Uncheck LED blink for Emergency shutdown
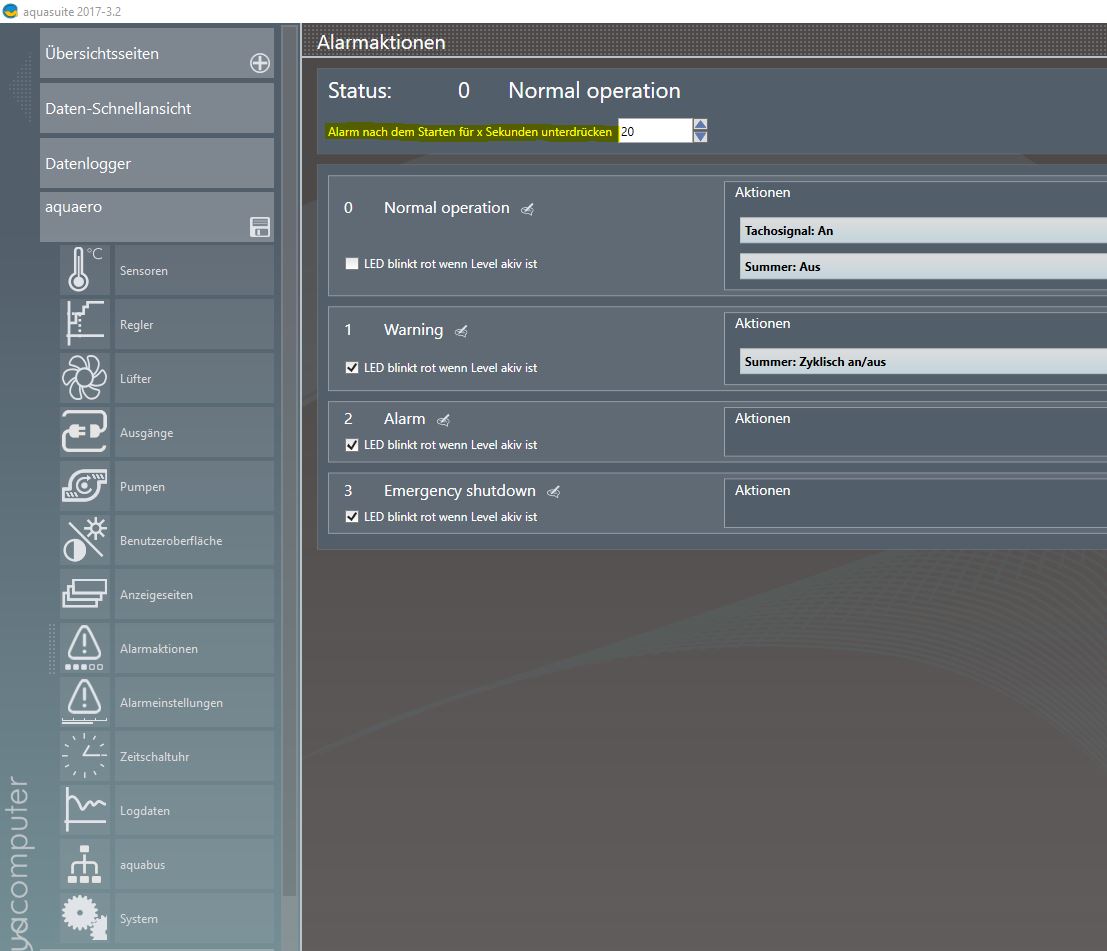Viewport: 1107px width, 951px height. (352, 517)
